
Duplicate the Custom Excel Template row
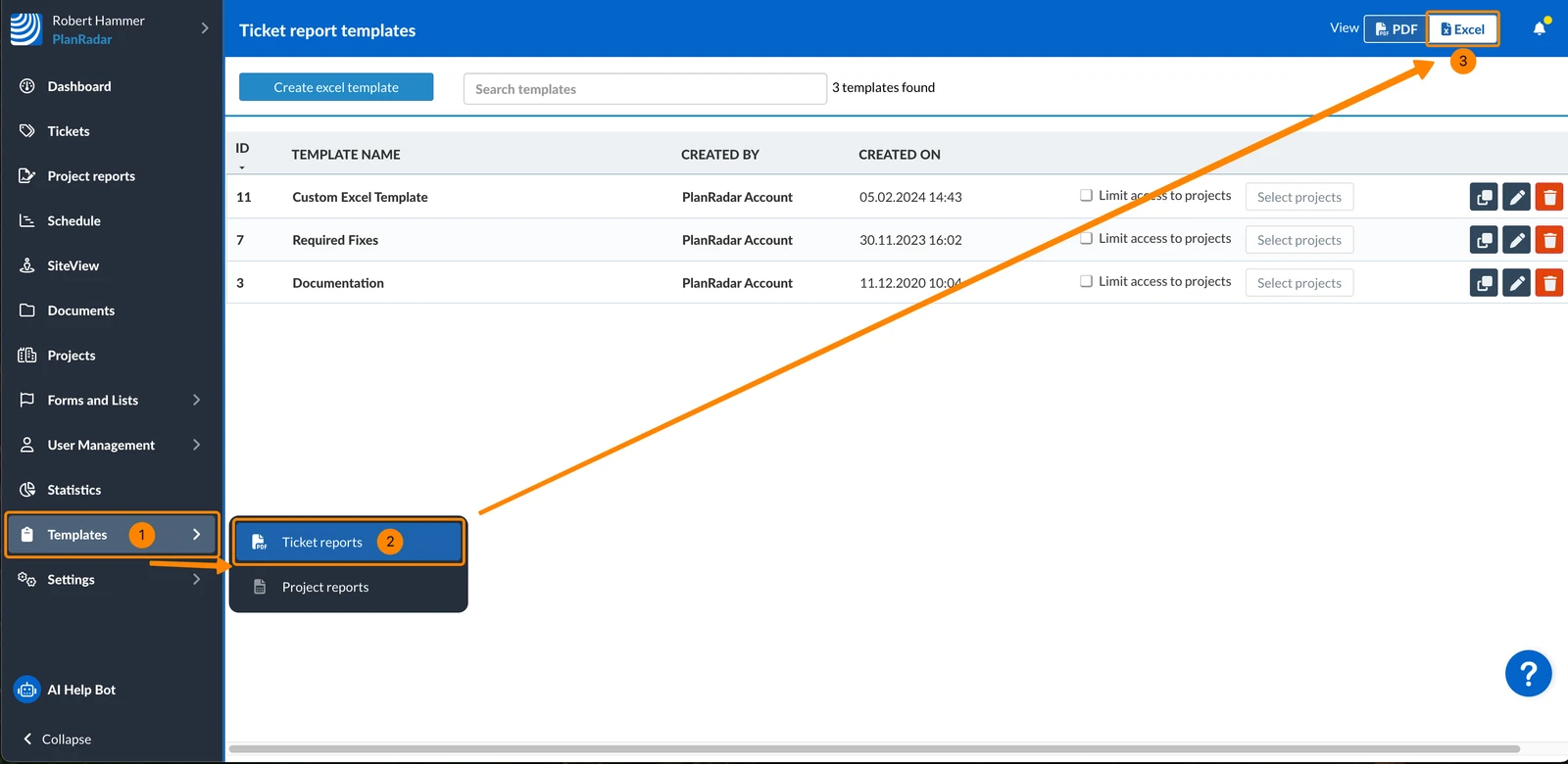coord(1484,197)
